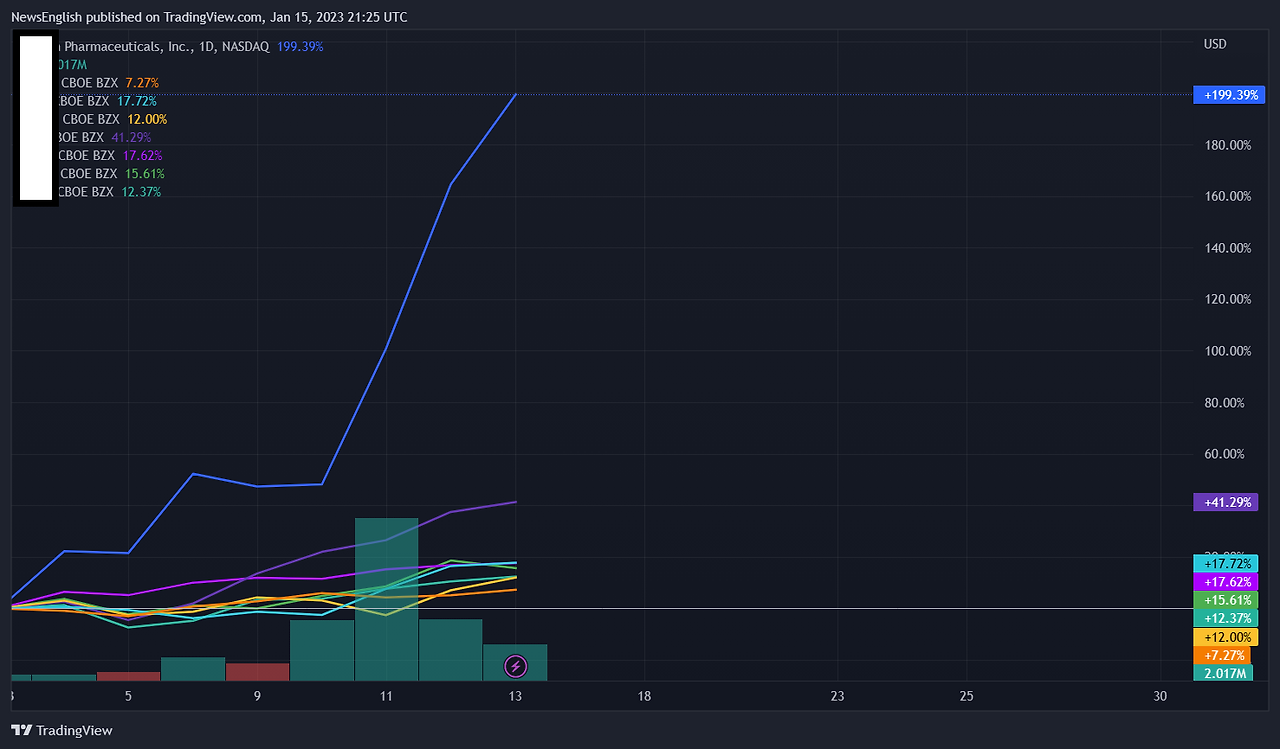Screen dimensions: 1280x749
Task: Click the legend row showing 12.00%
Action: (114, 119)
